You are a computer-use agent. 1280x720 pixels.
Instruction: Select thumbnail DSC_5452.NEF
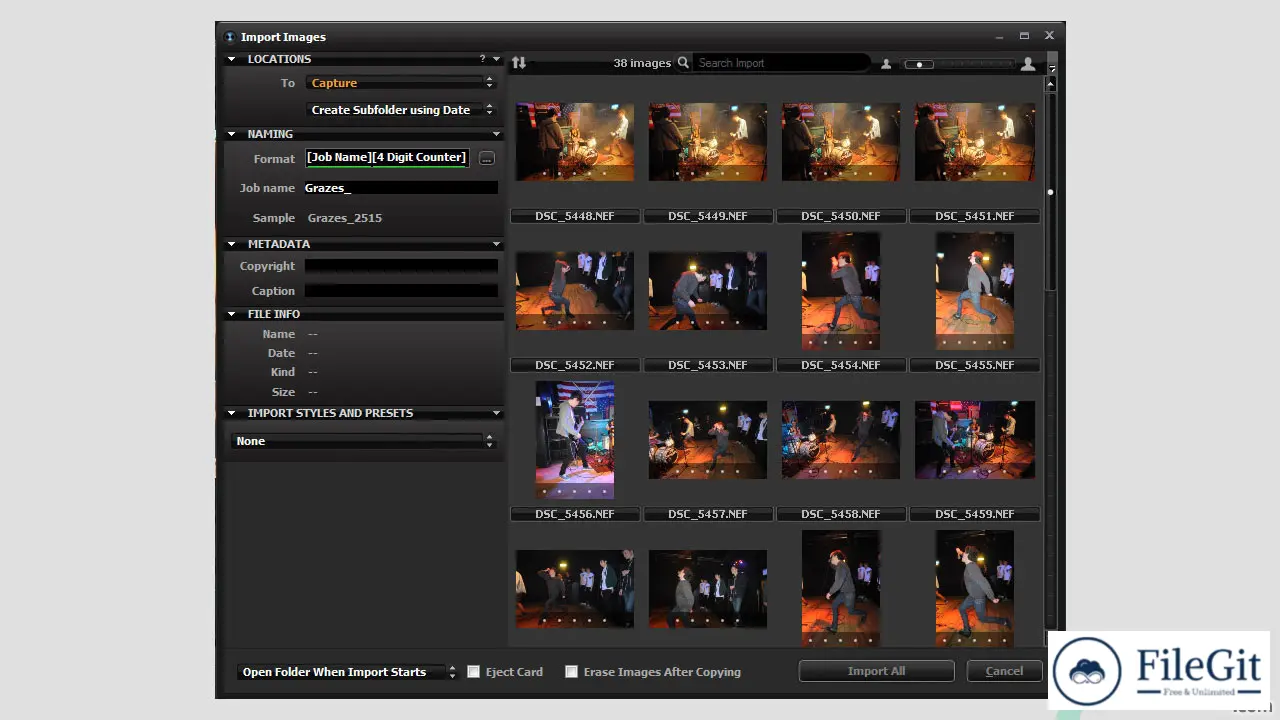575,291
